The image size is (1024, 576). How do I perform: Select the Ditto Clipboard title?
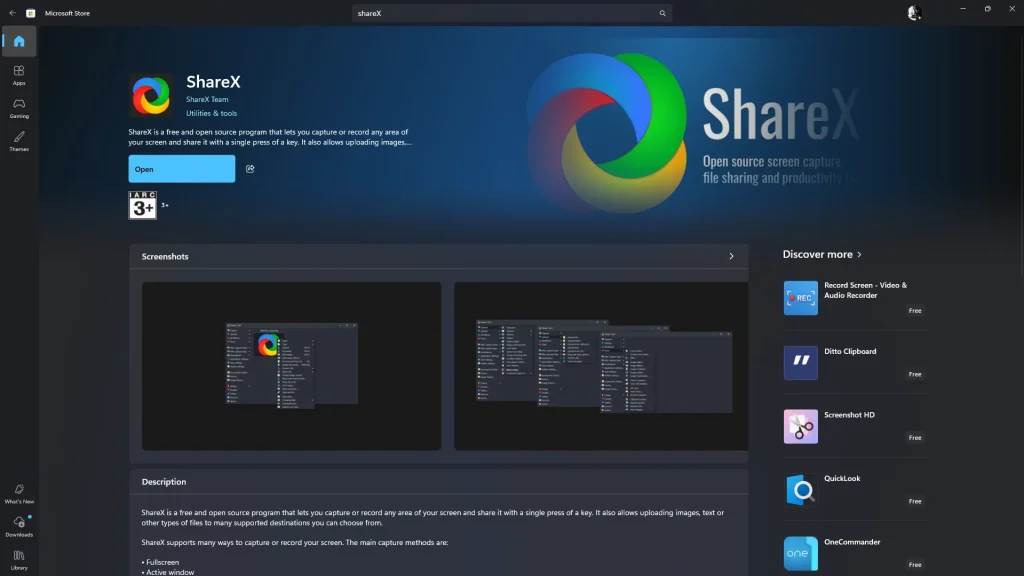tap(850, 351)
